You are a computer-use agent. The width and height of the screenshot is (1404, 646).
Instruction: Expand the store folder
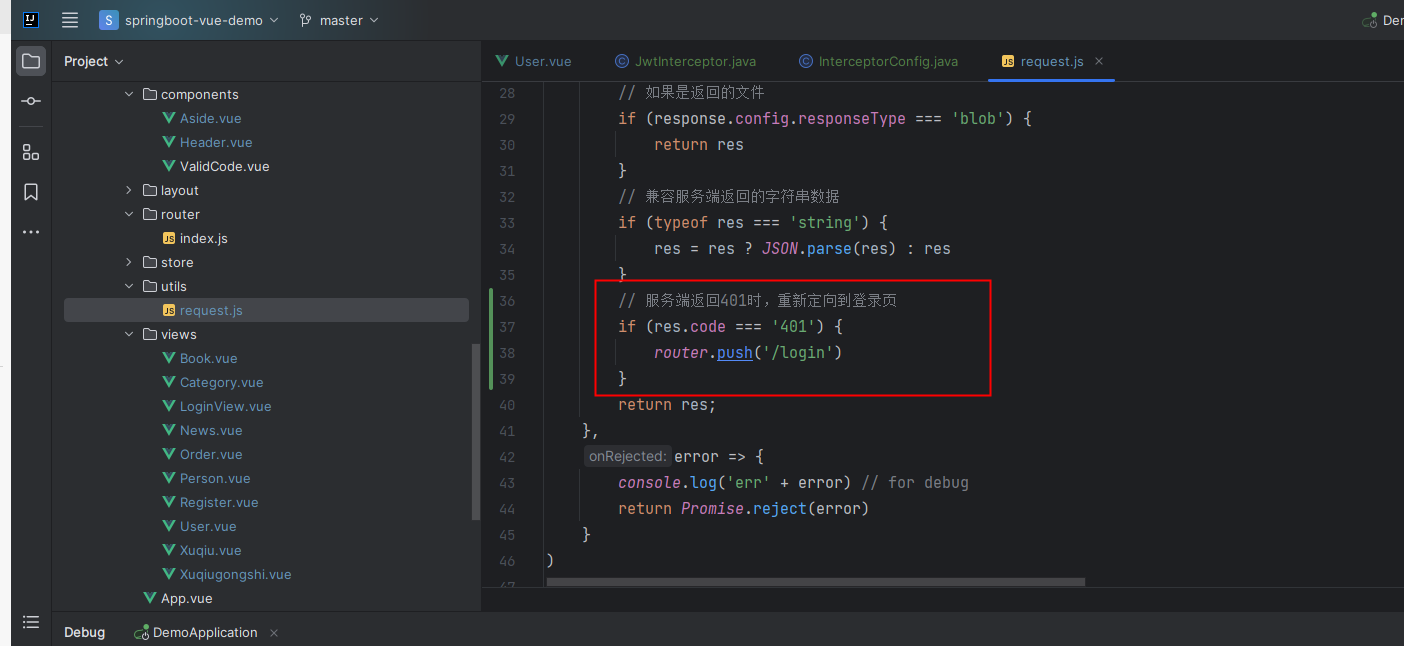point(128,262)
